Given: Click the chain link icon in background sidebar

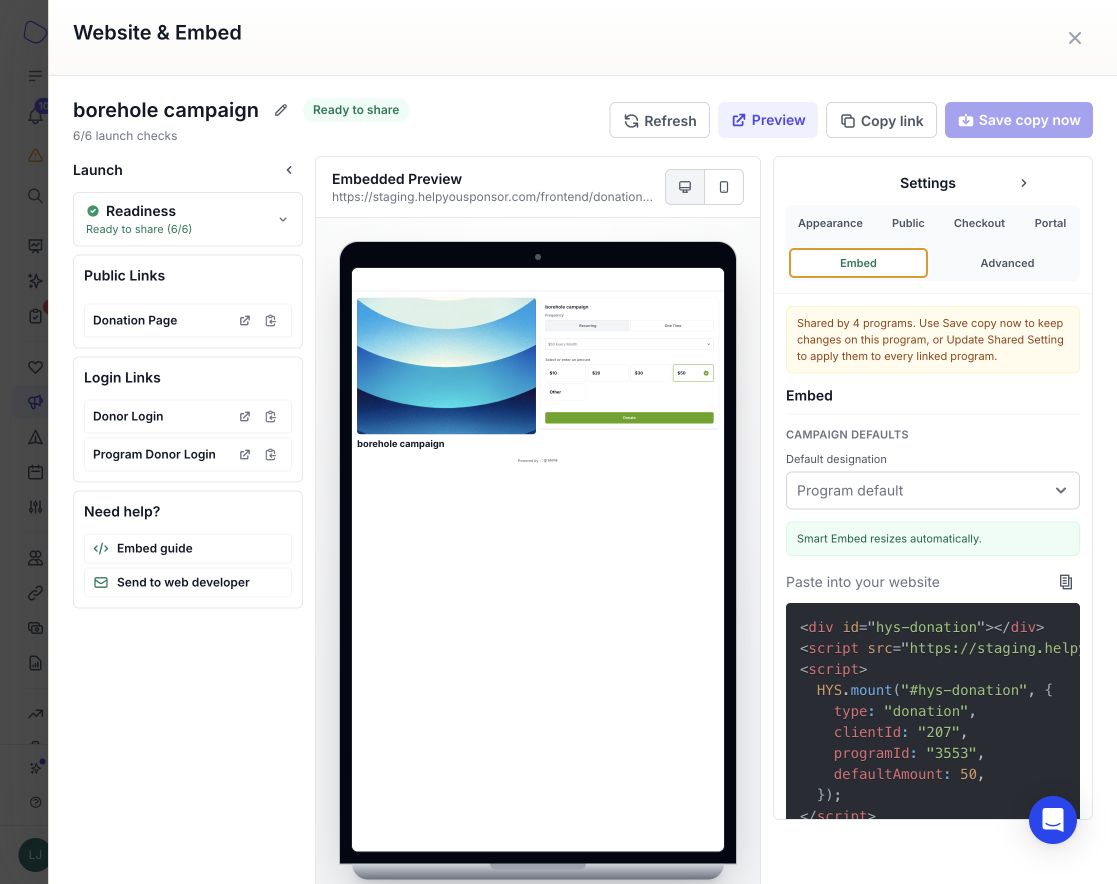Looking at the screenshot, I should coord(35,593).
